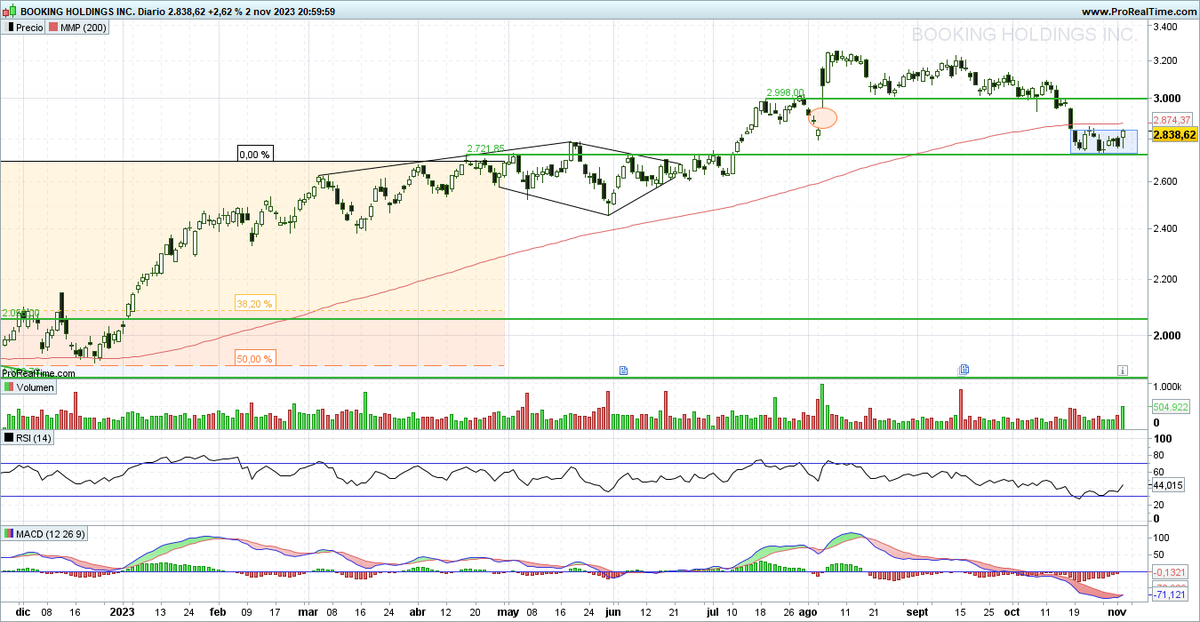The height and width of the screenshot is (622, 1200).
Task: Click the 3.000 price axis label
Action: pos(1169,99)
